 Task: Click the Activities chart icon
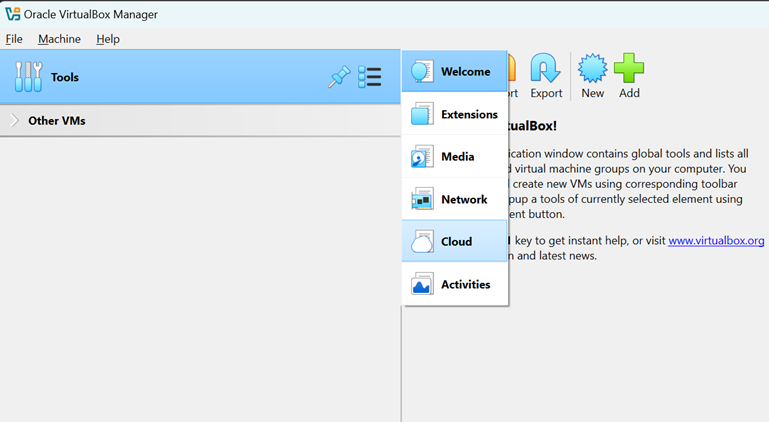pyautogui.click(x=422, y=284)
